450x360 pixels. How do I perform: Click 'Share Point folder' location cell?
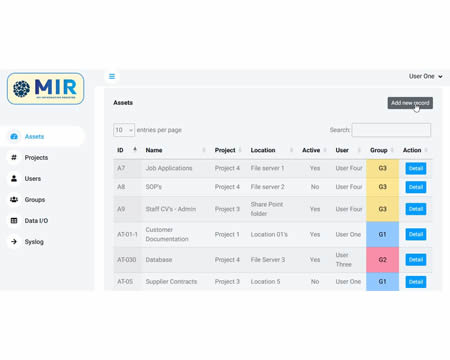[267, 209]
